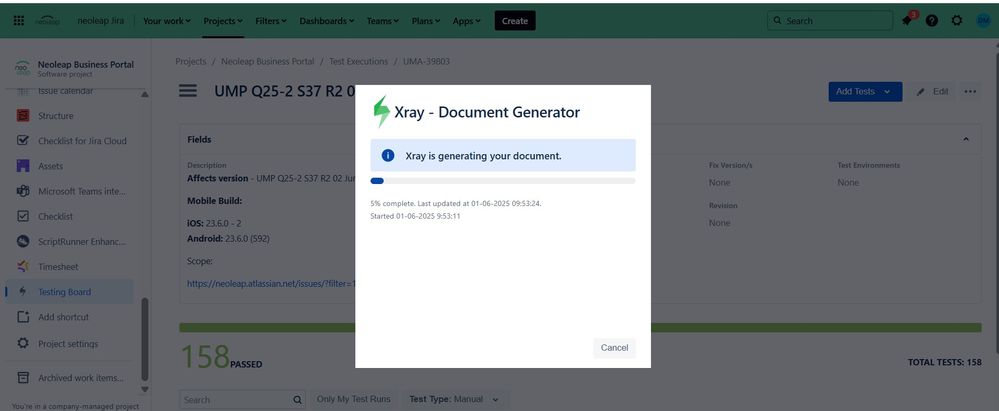The width and height of the screenshot is (999, 411).
Task: Click the Neoleap Business Portal project avatar
Action: click(22, 68)
